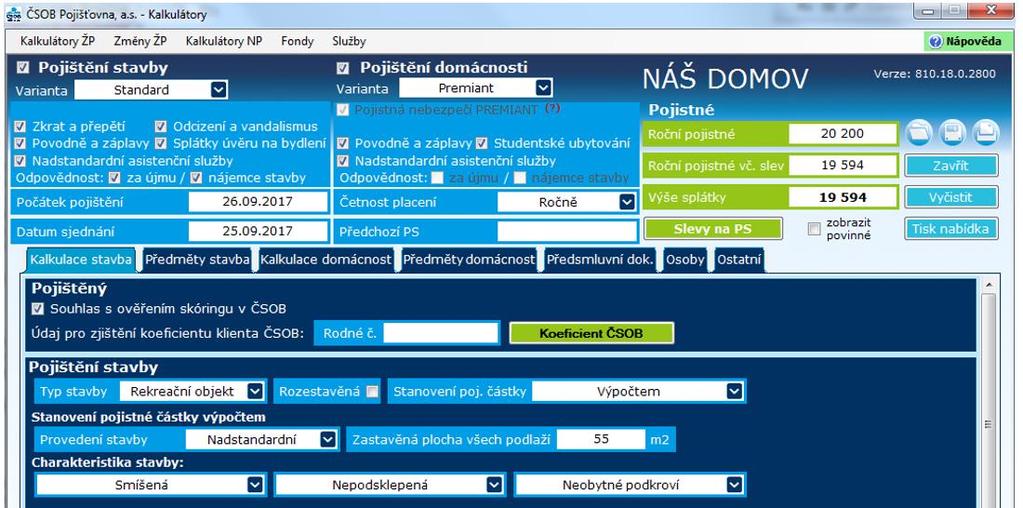Open Provedení stavby Nadstandardní dropdown
The height and width of the screenshot is (508, 1023).
pyautogui.click(x=328, y=440)
